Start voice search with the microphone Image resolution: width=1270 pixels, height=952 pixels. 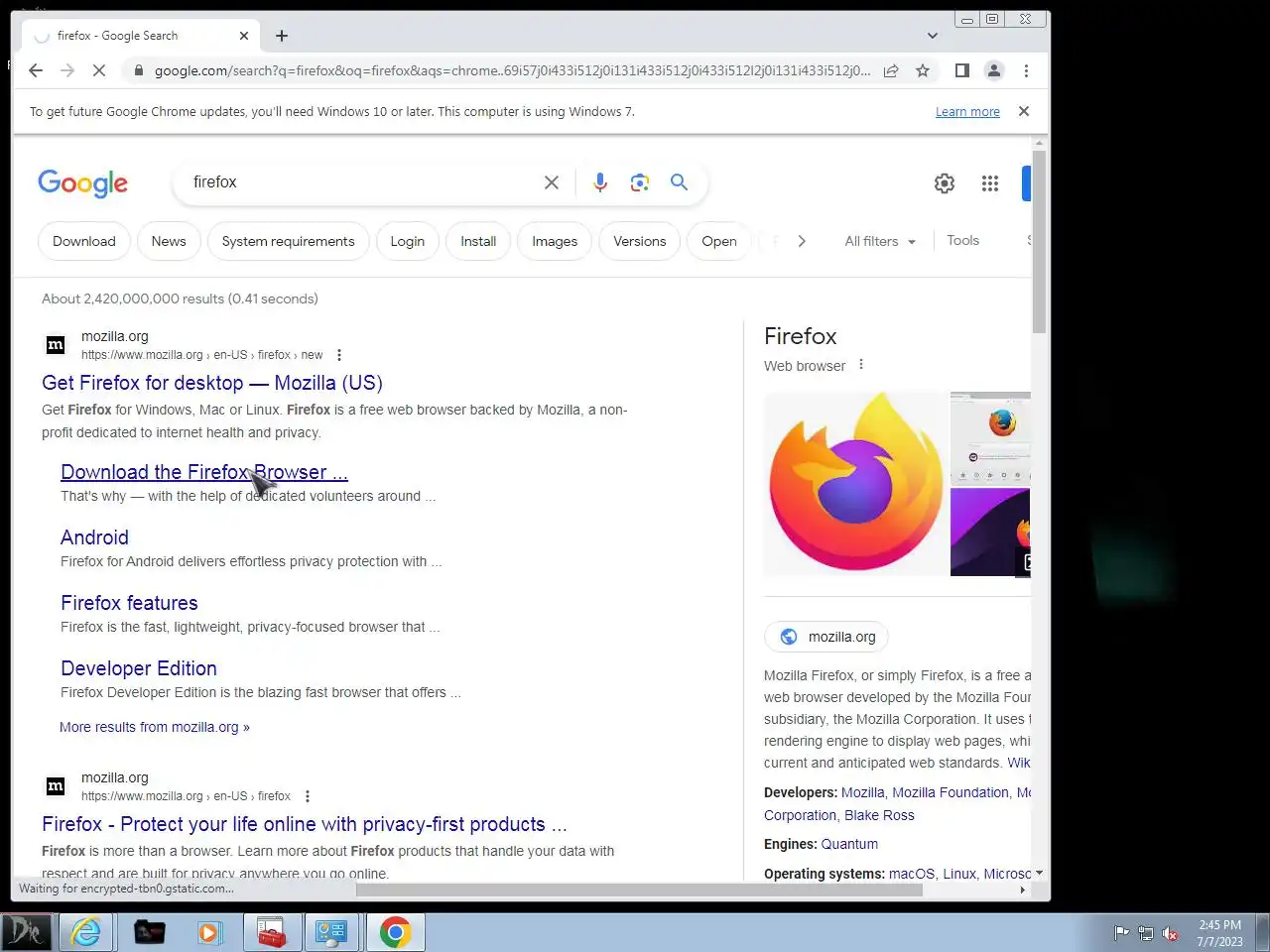tap(600, 182)
